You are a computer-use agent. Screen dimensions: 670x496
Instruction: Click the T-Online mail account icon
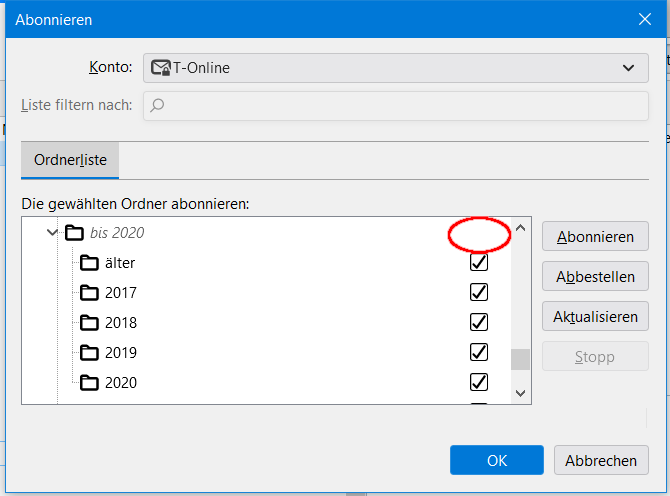pyautogui.click(x=161, y=68)
